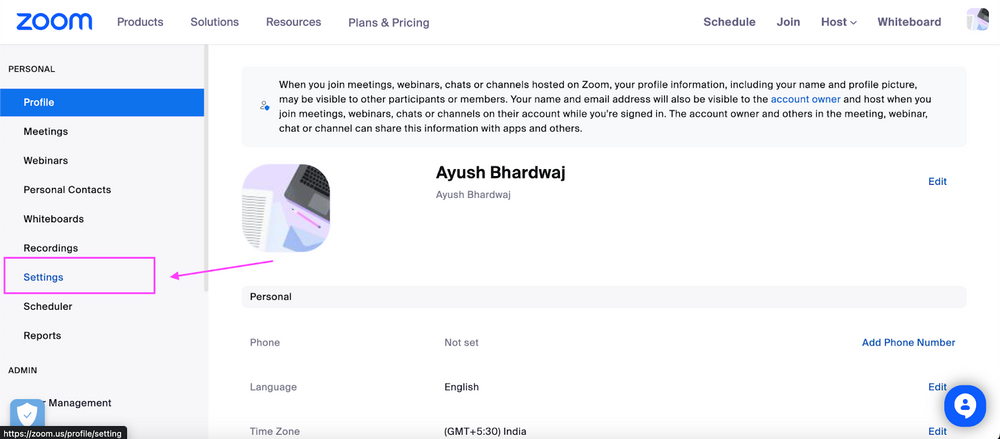Follow the account owner link
This screenshot has width=1000, height=439.
pyautogui.click(x=805, y=100)
